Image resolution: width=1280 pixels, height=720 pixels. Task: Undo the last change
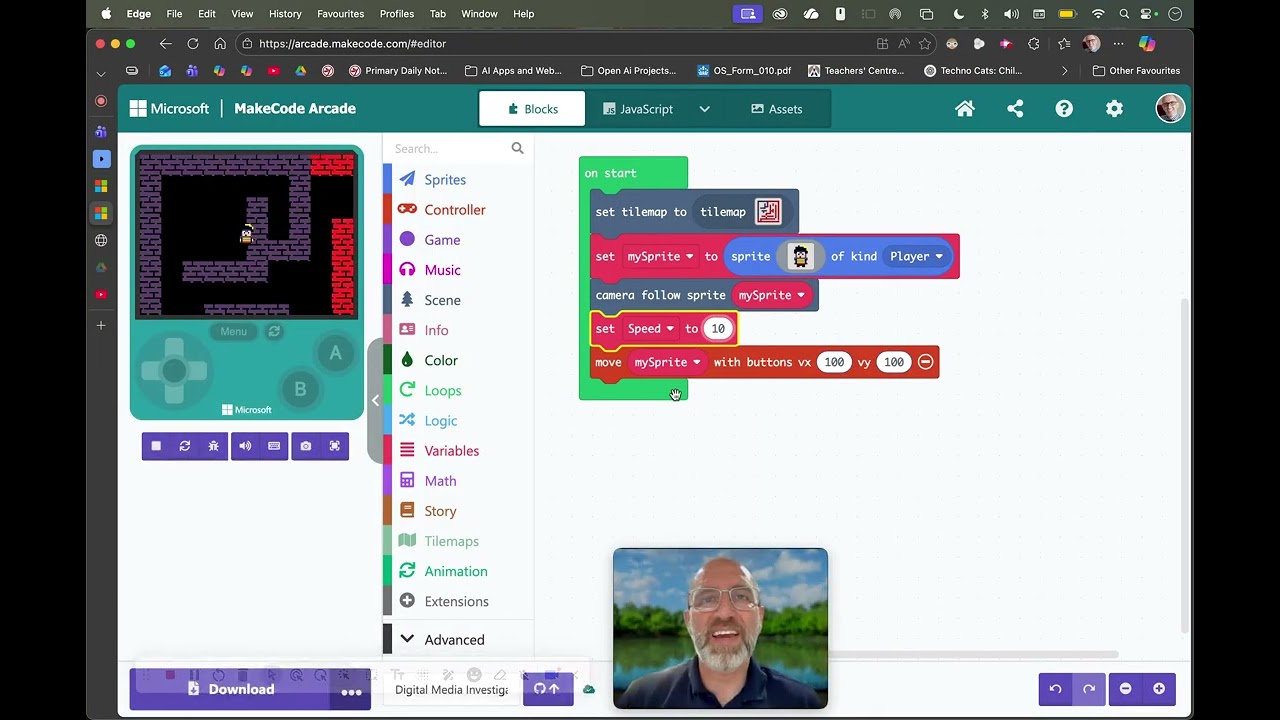1055,688
